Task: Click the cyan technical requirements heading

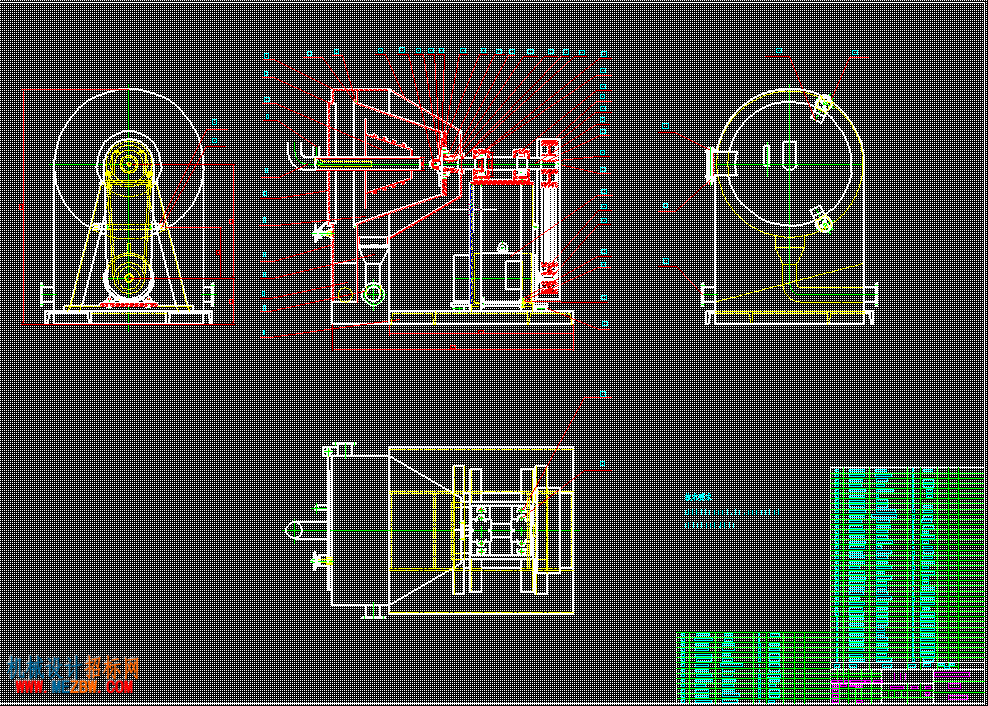Action: click(x=698, y=497)
